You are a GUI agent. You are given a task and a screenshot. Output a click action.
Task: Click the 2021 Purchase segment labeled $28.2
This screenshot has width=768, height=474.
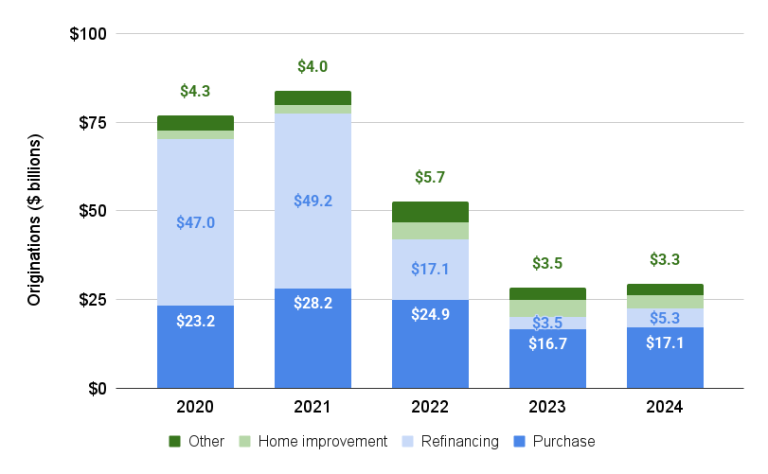point(312,338)
